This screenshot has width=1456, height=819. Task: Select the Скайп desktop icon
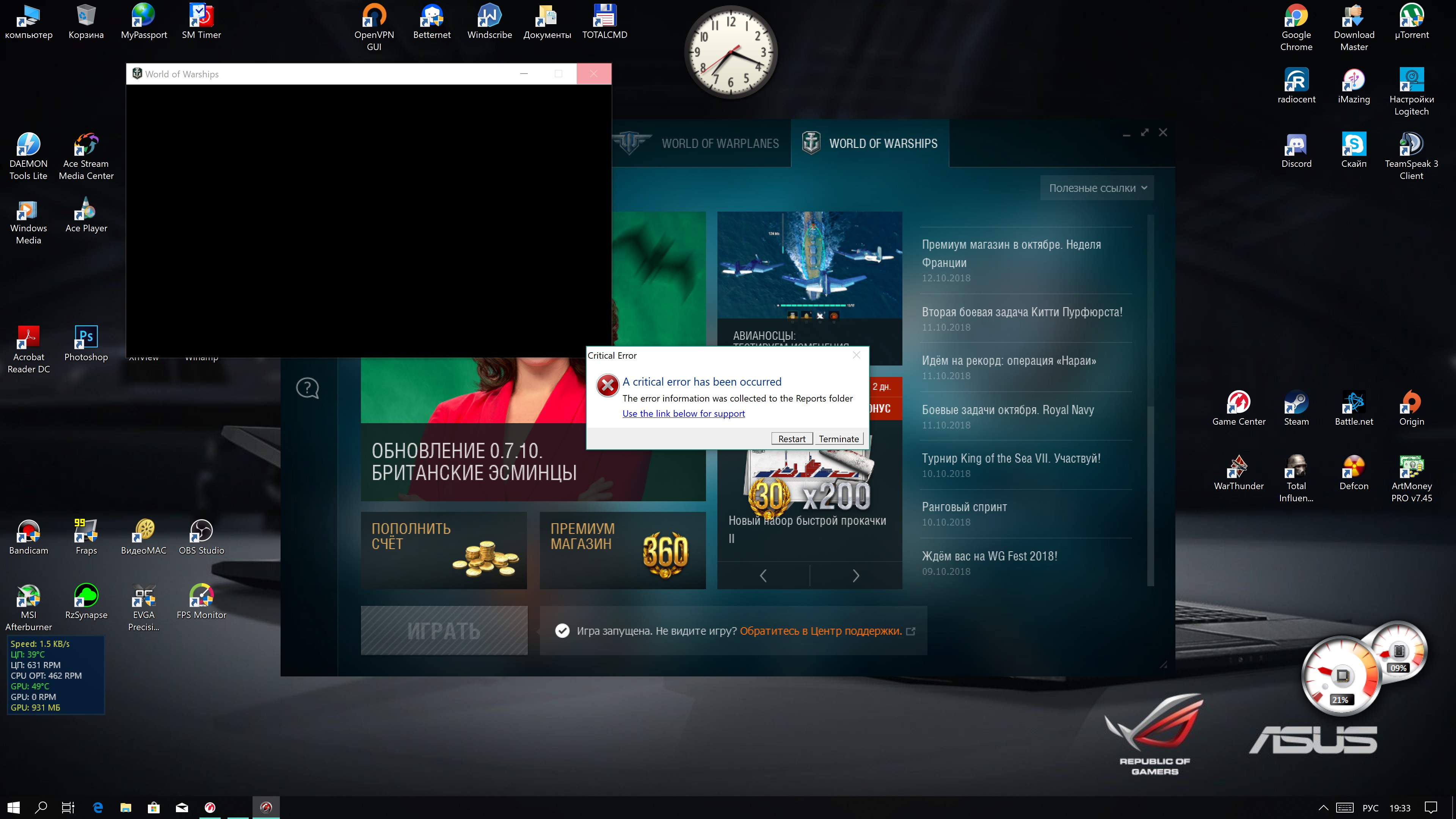point(1354,151)
